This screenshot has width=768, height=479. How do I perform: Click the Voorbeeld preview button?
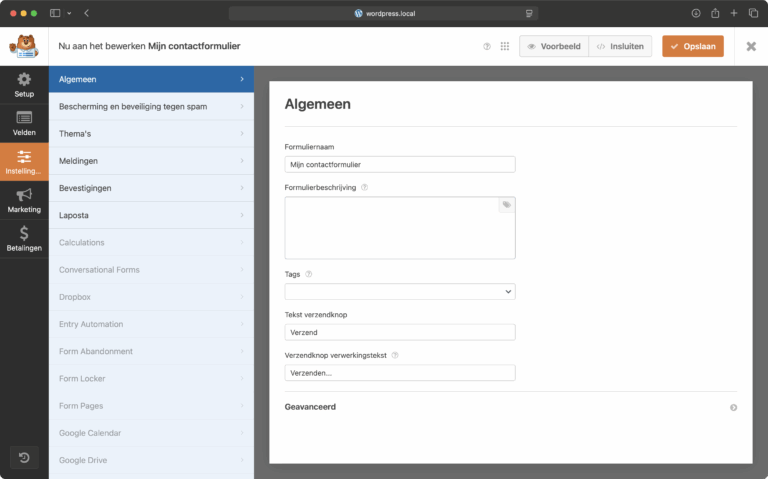click(x=553, y=46)
